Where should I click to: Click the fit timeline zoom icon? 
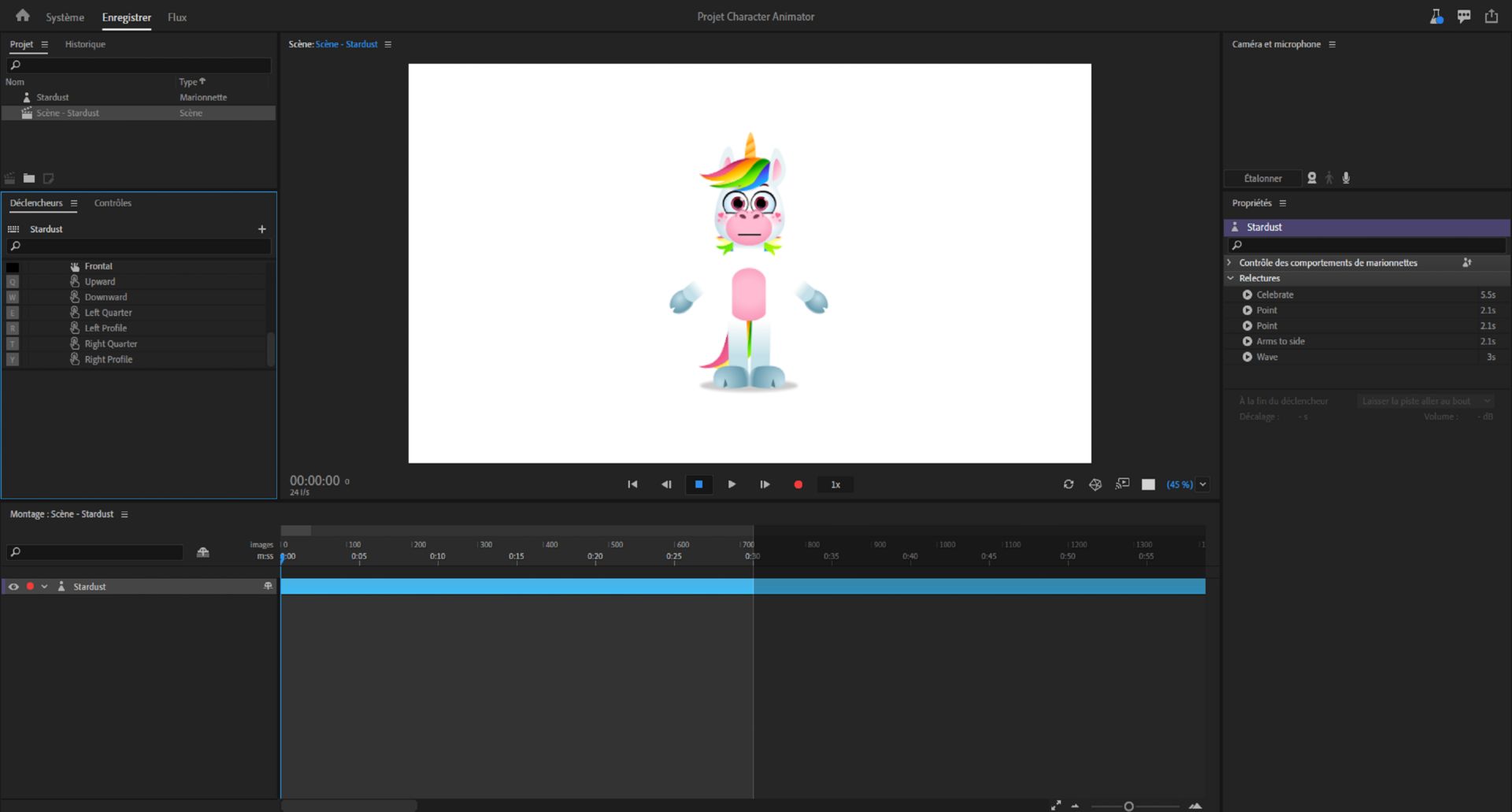coord(1055,805)
